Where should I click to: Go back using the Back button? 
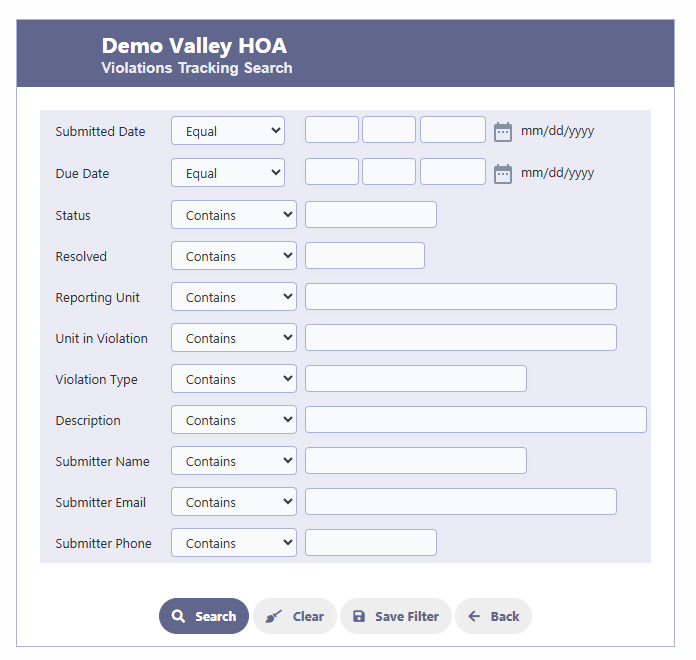pos(493,616)
